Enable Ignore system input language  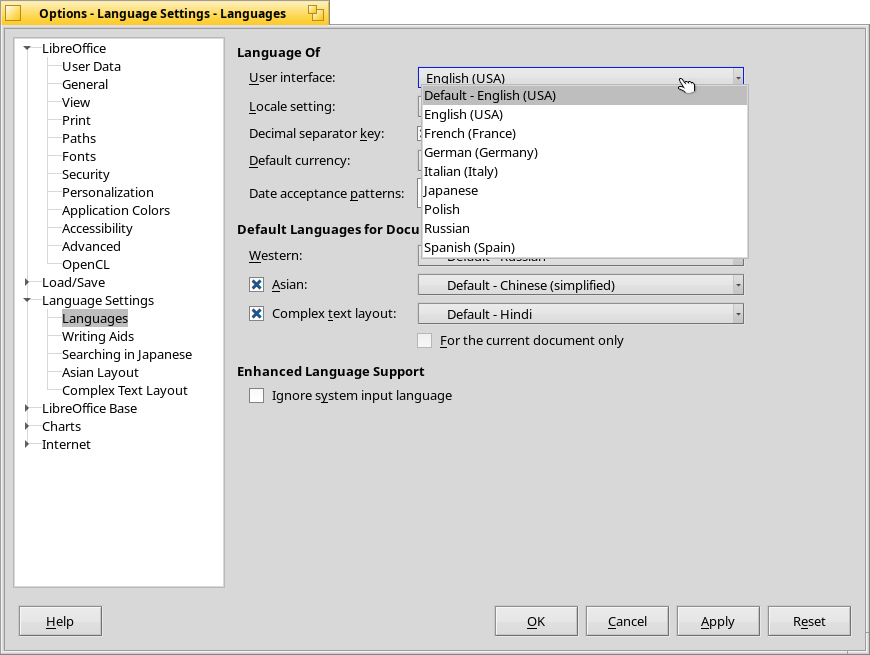(256, 395)
